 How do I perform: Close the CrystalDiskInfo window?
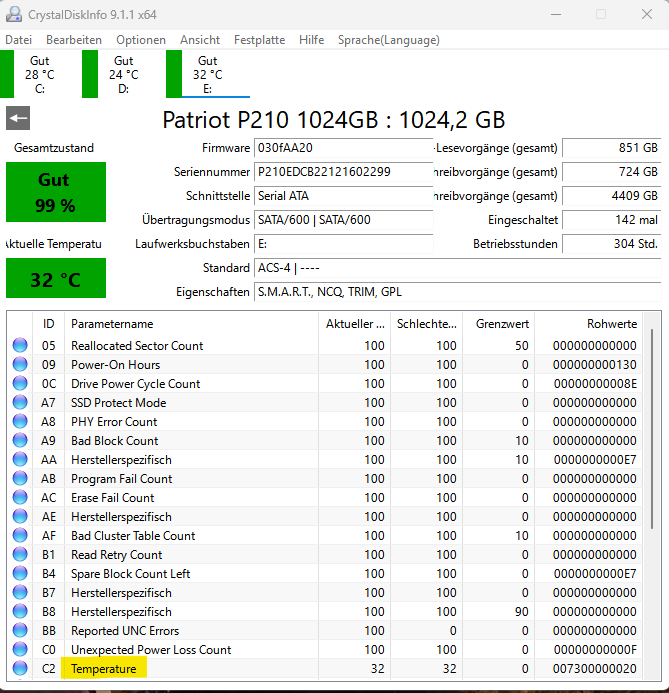[x=647, y=14]
